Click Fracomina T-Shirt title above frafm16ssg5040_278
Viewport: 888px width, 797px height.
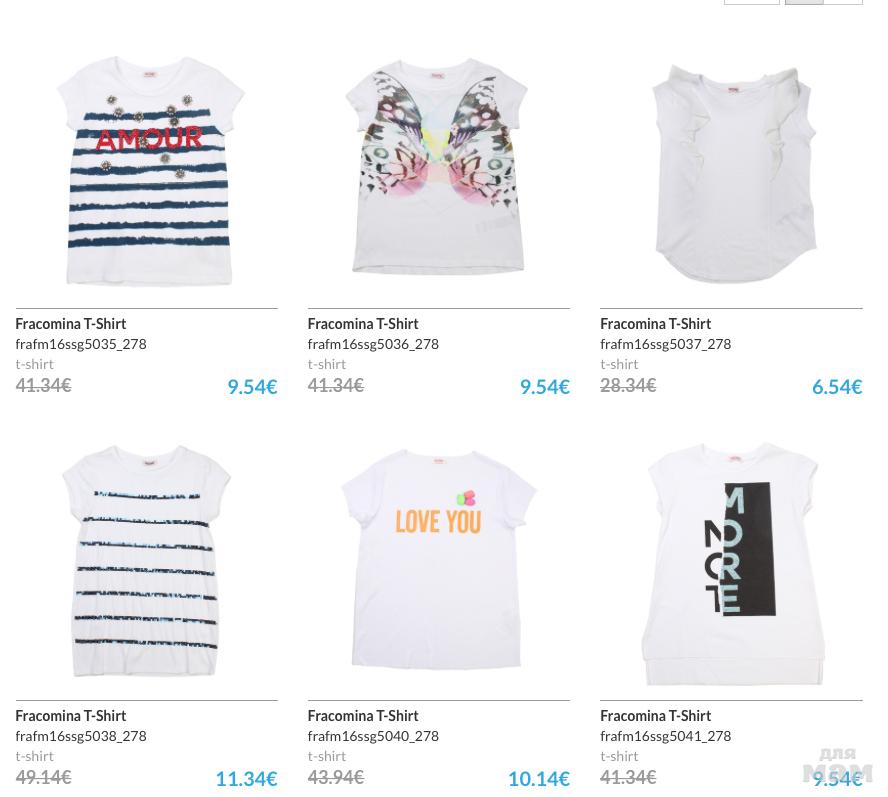point(363,716)
